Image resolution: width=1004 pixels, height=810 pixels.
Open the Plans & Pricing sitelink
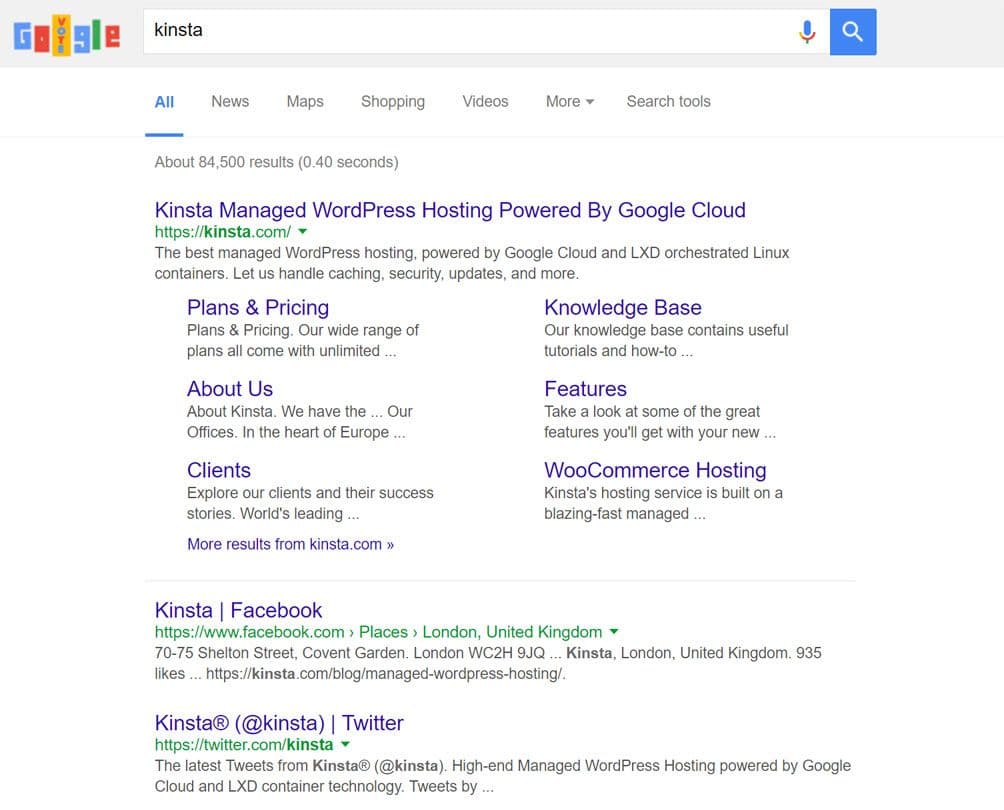[x=258, y=308]
